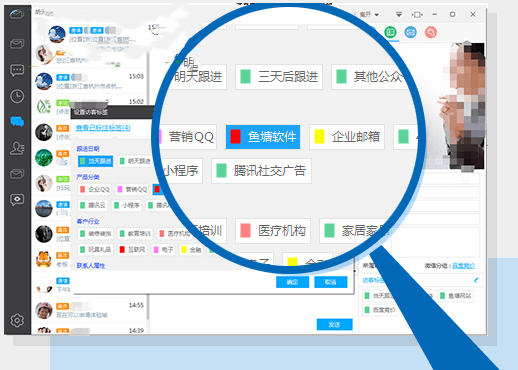Screen dimensions: 518x370
Task: Toggle the 企业QQ product tag
Action: coord(95,189)
